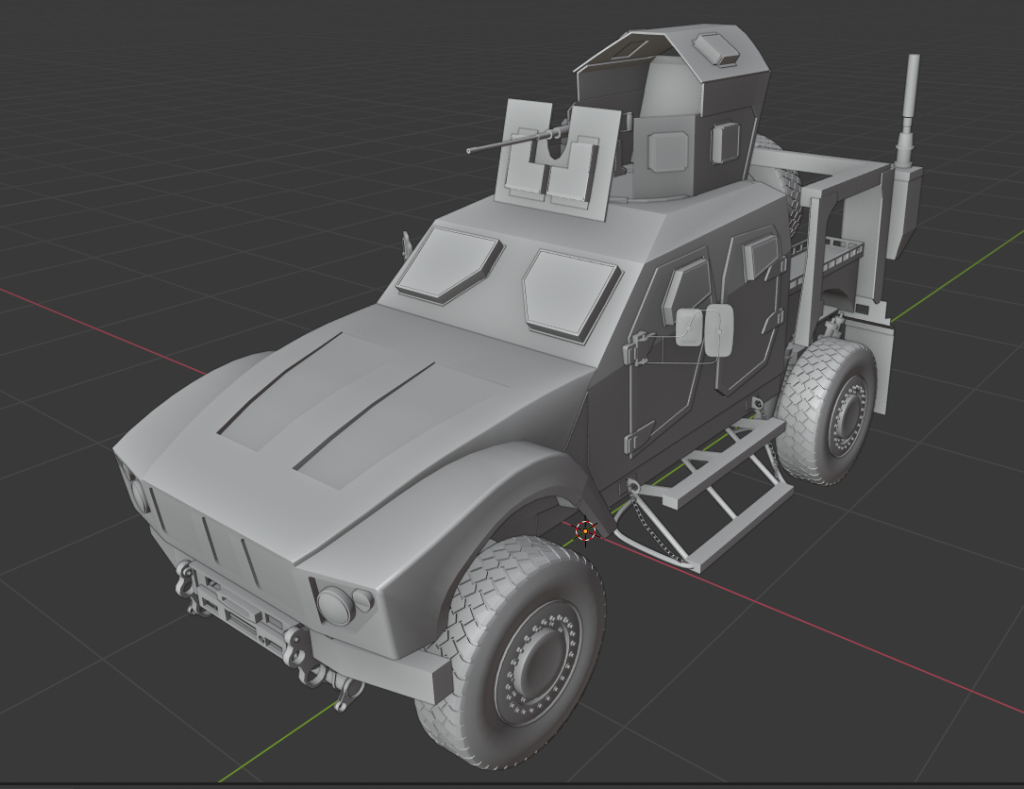Select the rear wheel beside the step

click(830, 408)
